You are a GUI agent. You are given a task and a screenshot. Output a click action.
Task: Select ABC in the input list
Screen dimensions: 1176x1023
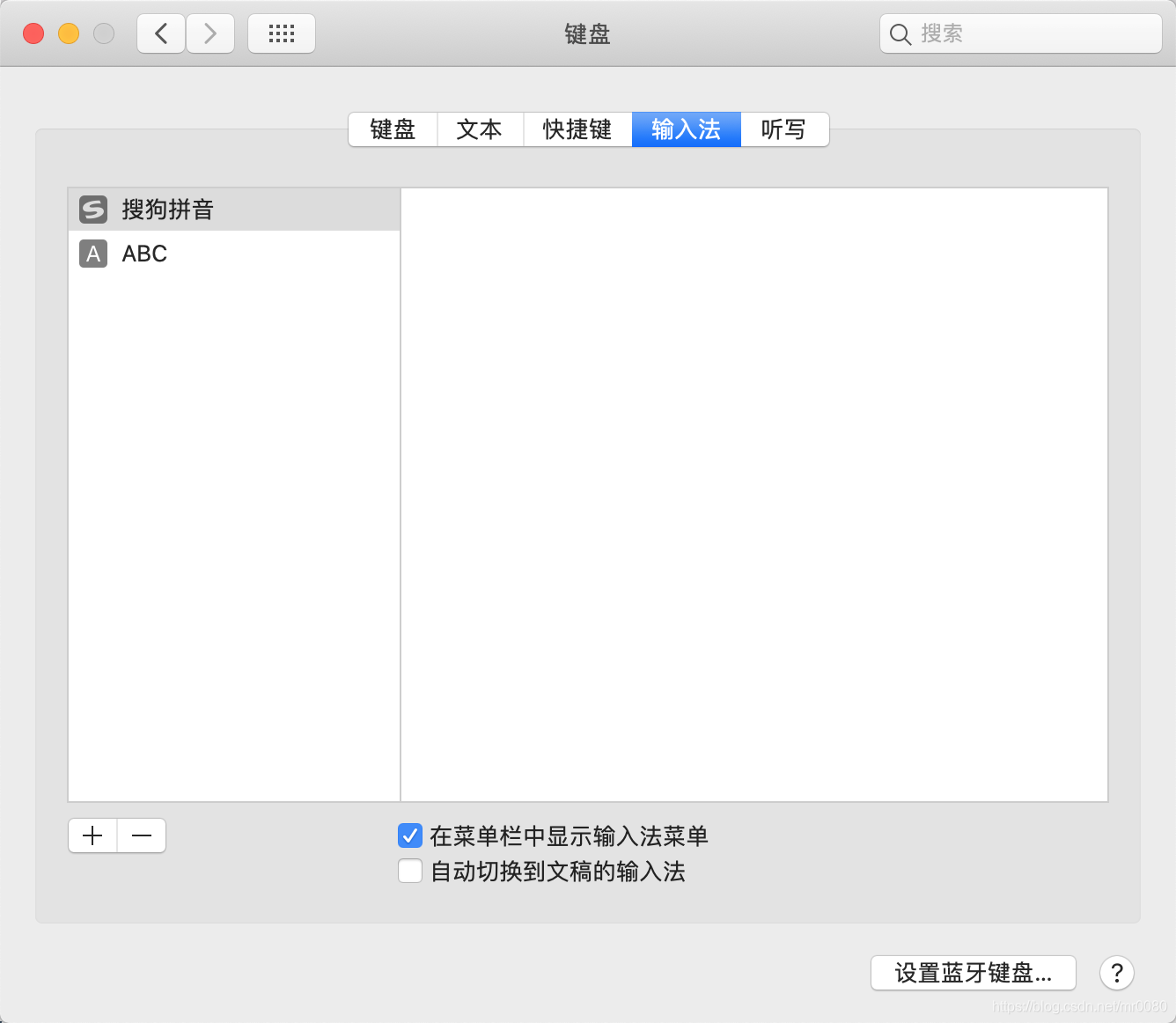[234, 254]
